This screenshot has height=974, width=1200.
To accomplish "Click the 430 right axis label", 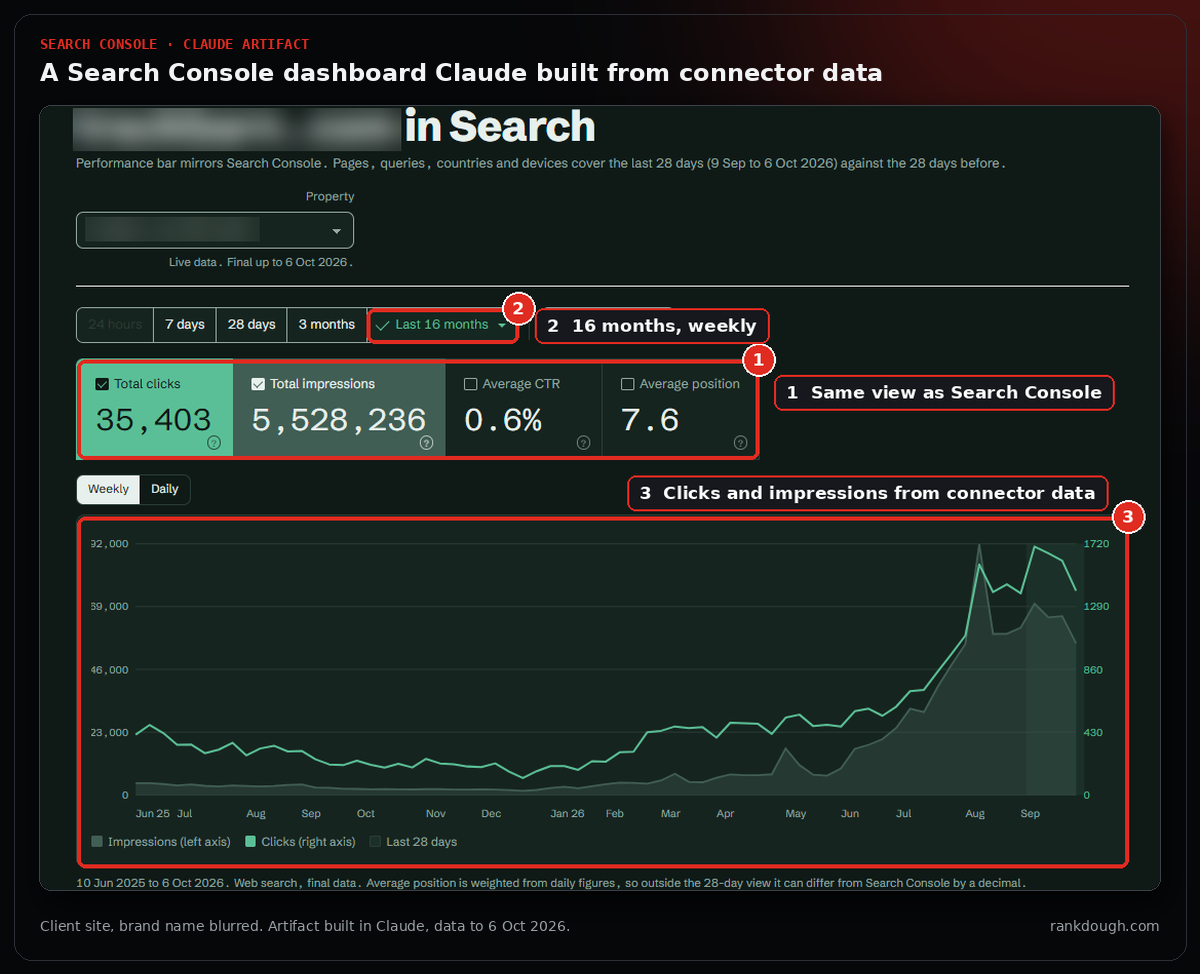I will pyautogui.click(x=1094, y=733).
